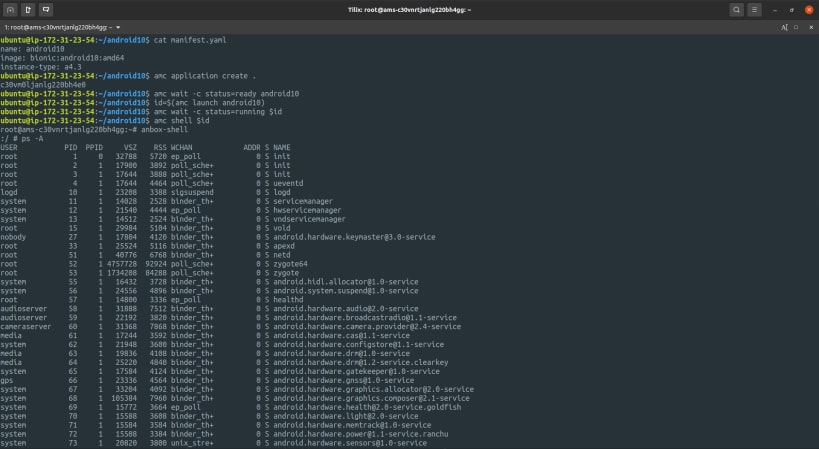Click the 'nobody' user name
Image resolution: width=819 pixels, height=449 pixels.
point(13,237)
